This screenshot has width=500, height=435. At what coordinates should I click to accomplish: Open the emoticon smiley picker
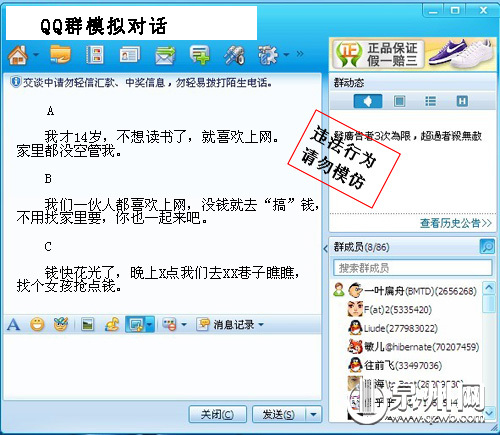click(37, 324)
